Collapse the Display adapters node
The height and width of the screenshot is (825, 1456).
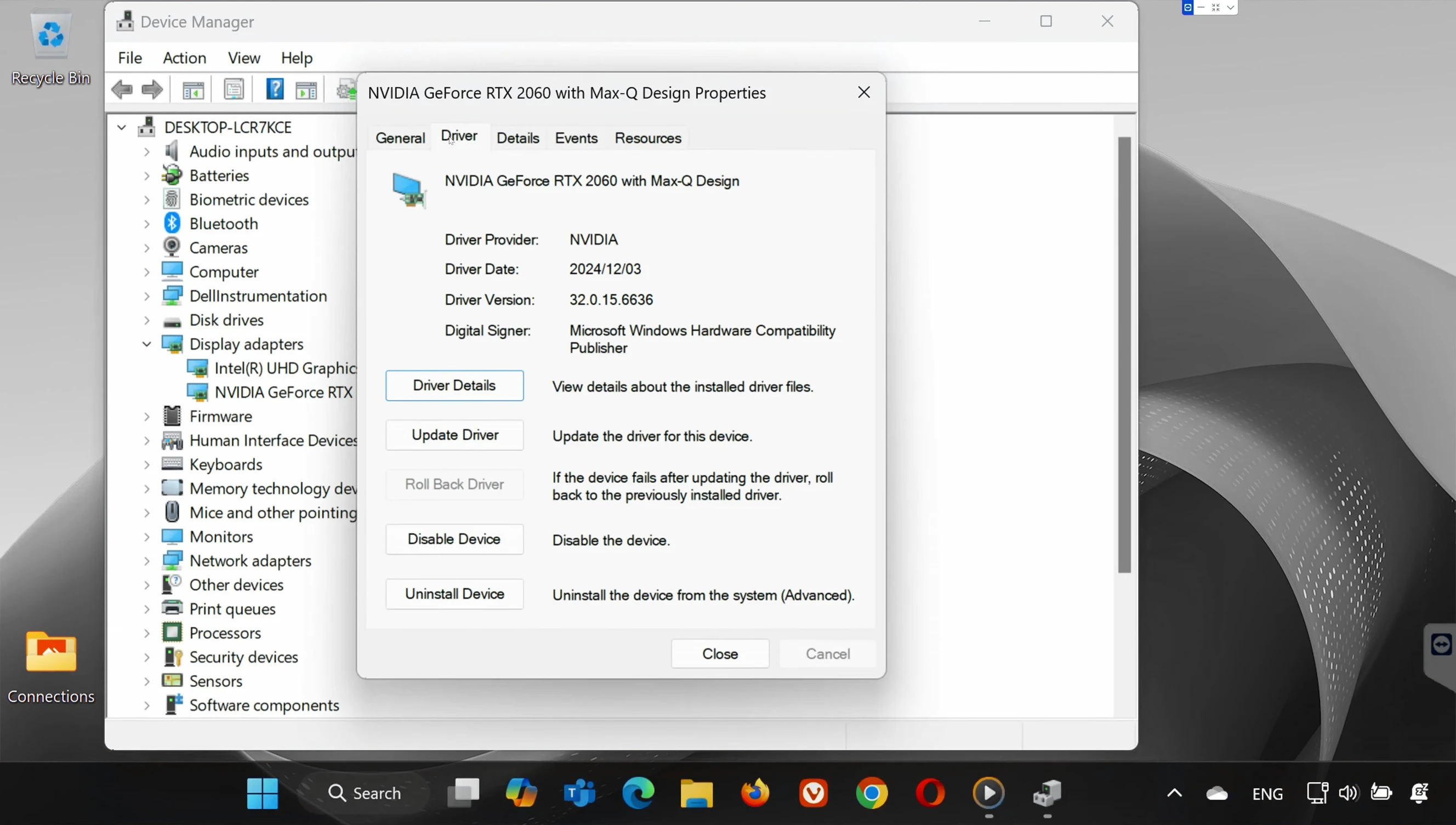coord(147,344)
